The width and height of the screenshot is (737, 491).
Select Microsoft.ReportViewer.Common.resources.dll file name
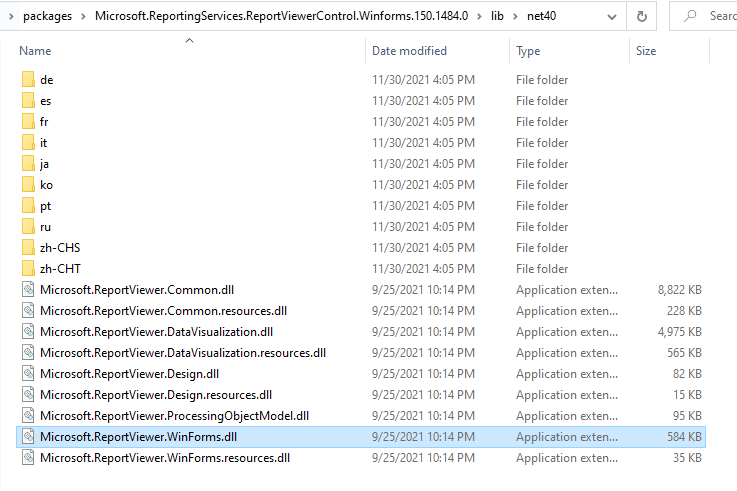(164, 311)
